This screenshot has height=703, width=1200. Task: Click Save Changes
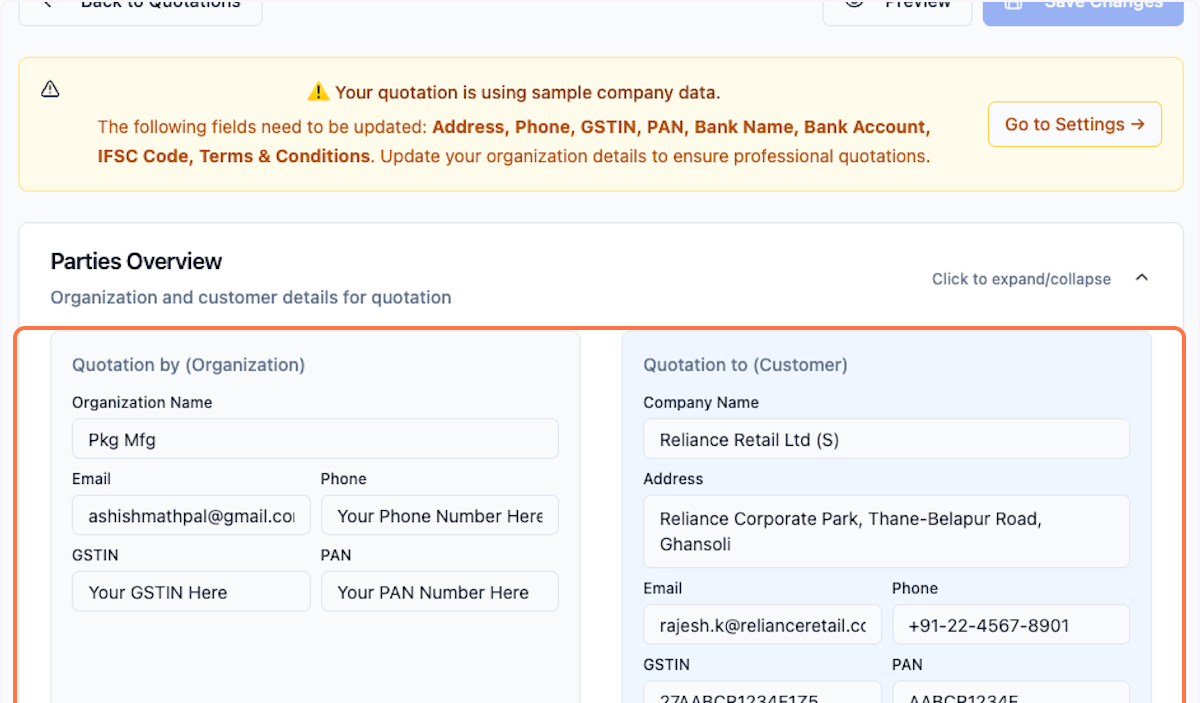point(1083,5)
